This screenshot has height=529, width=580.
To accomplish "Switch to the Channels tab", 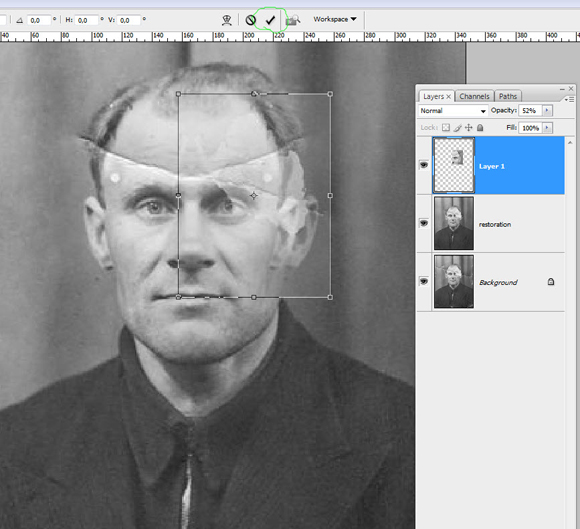I will pos(474,97).
